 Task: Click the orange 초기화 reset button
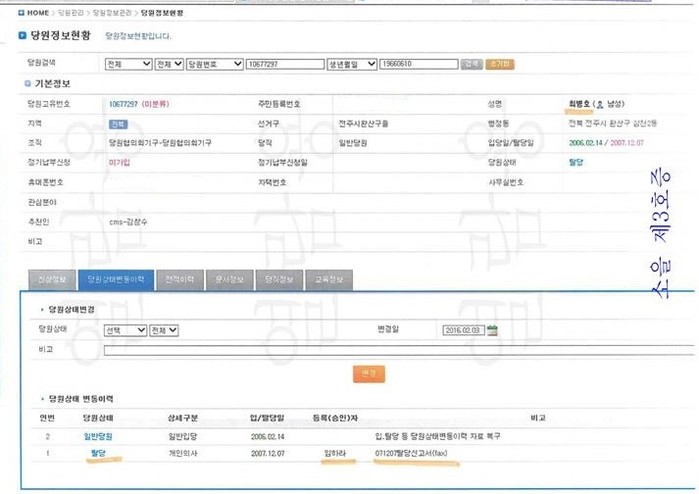(x=501, y=64)
